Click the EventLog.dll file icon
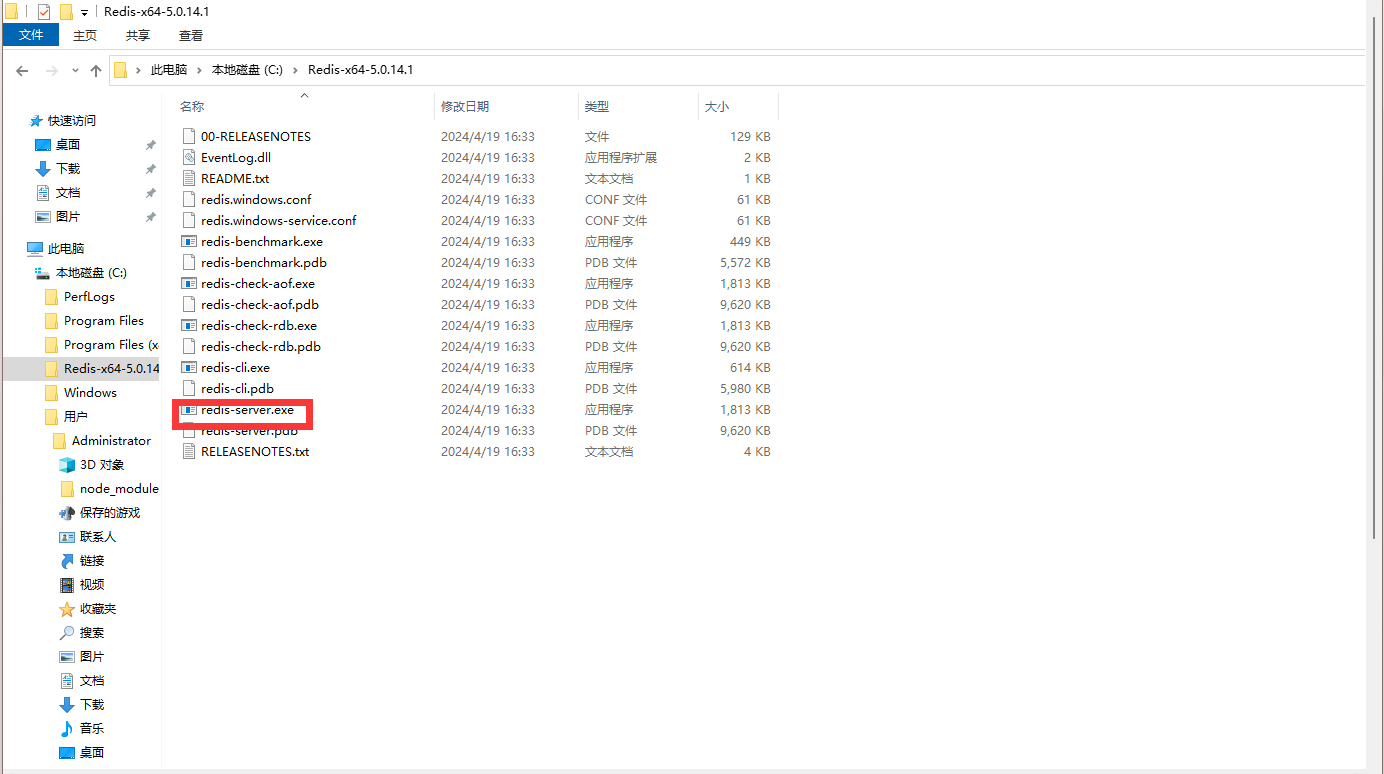 click(189, 158)
